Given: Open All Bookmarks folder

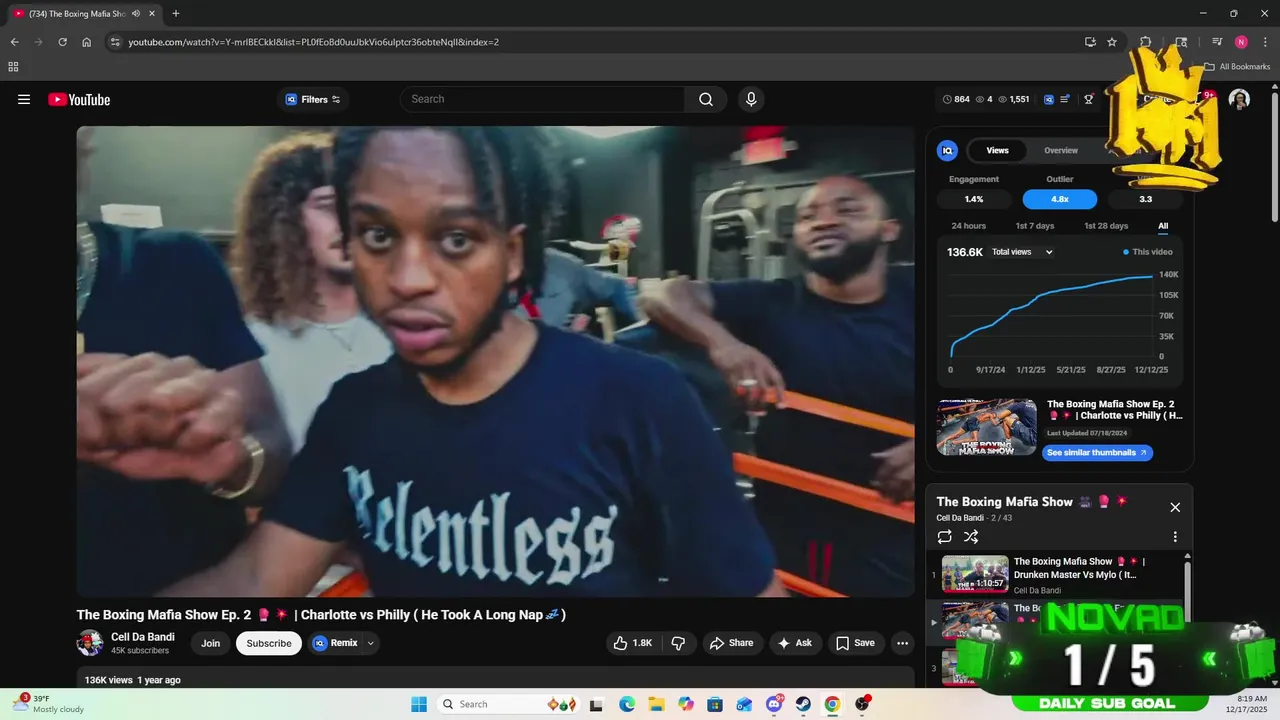Looking at the screenshot, I should 1236,67.
